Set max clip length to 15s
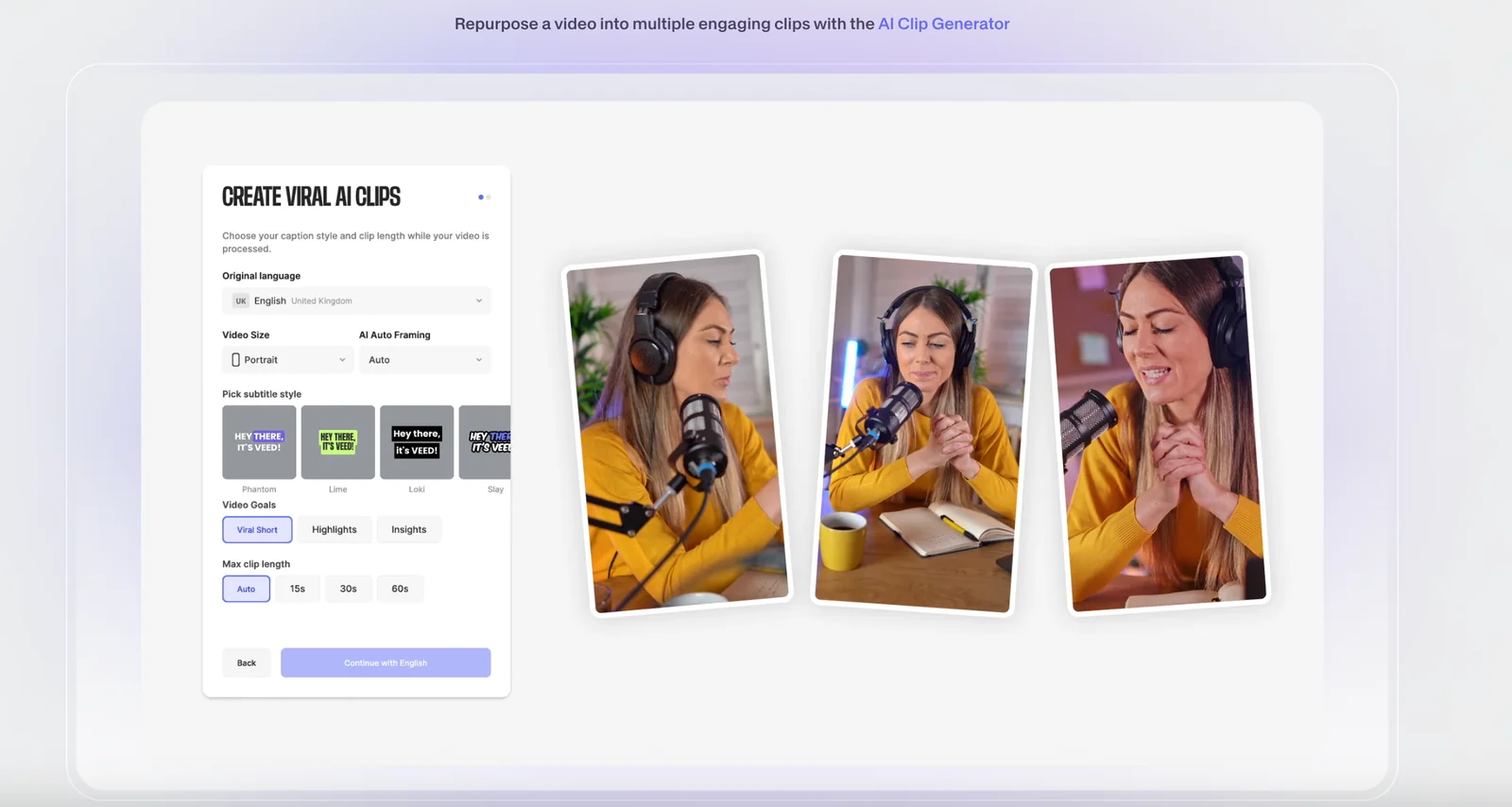This screenshot has width=1512, height=807. 297,589
